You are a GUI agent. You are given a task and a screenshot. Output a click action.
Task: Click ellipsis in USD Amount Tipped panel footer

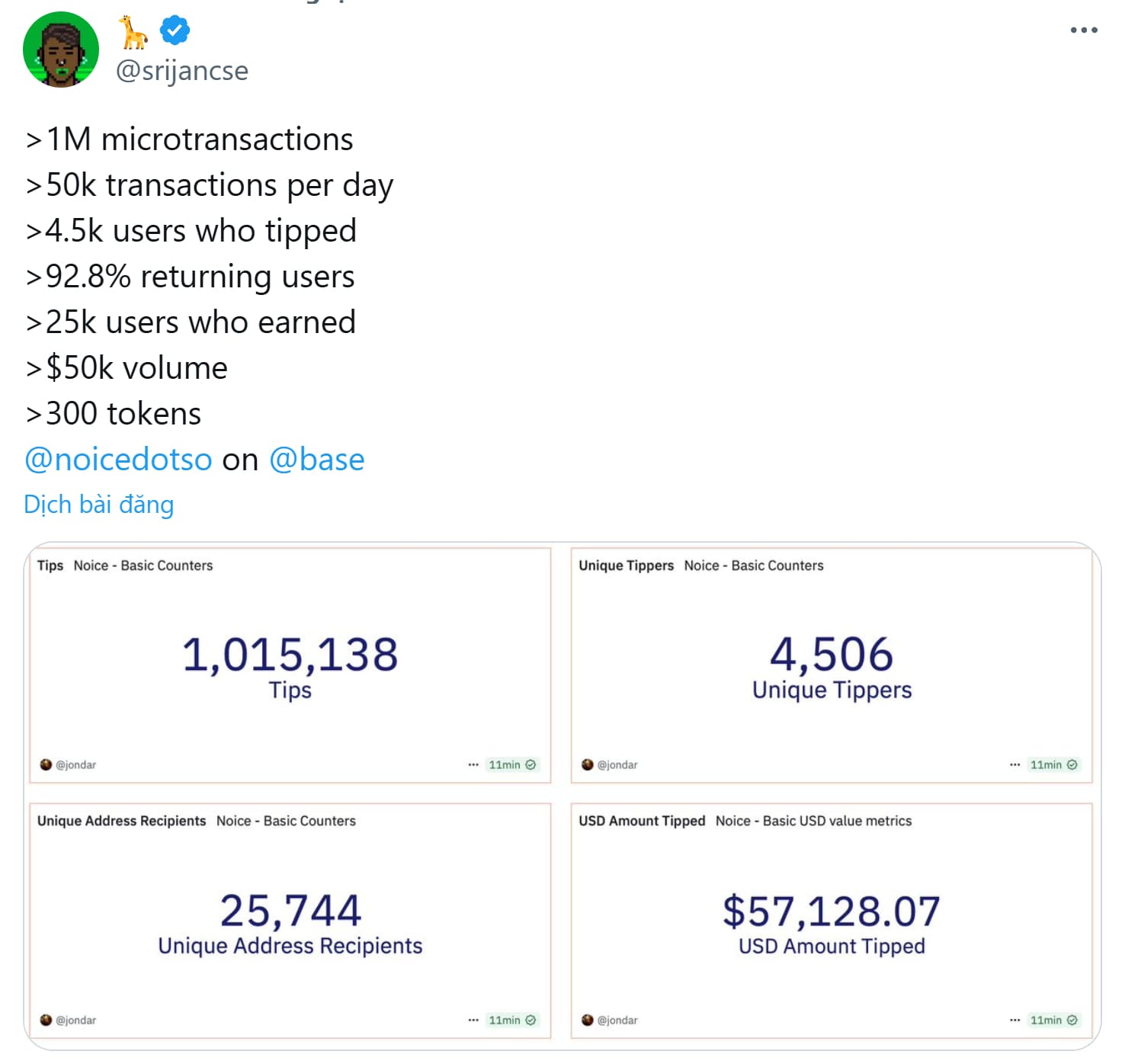[x=1014, y=1020]
